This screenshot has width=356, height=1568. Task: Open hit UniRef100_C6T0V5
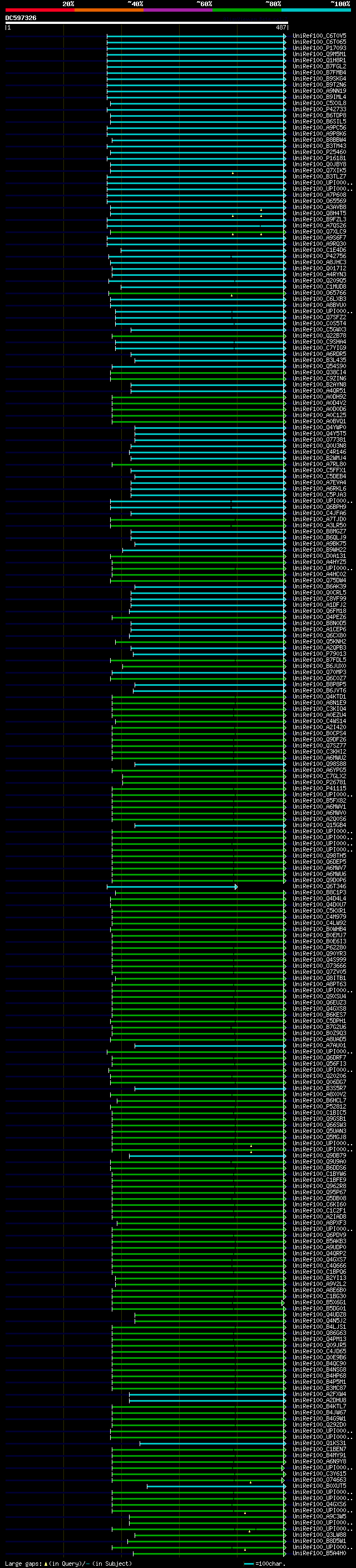pyautogui.click(x=319, y=36)
